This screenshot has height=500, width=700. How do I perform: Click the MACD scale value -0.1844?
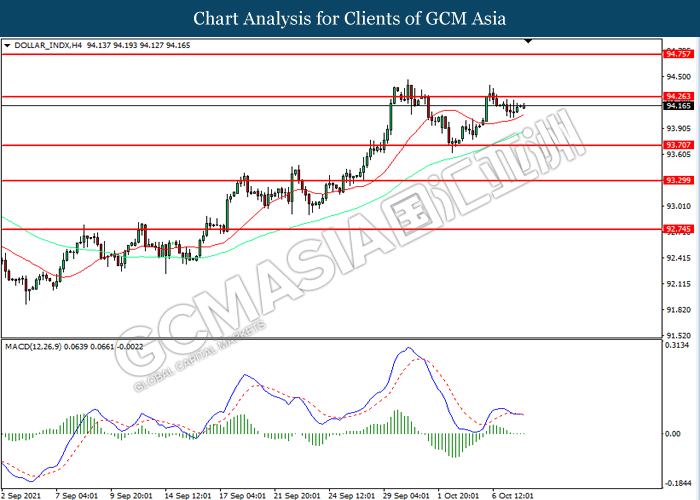click(x=678, y=483)
